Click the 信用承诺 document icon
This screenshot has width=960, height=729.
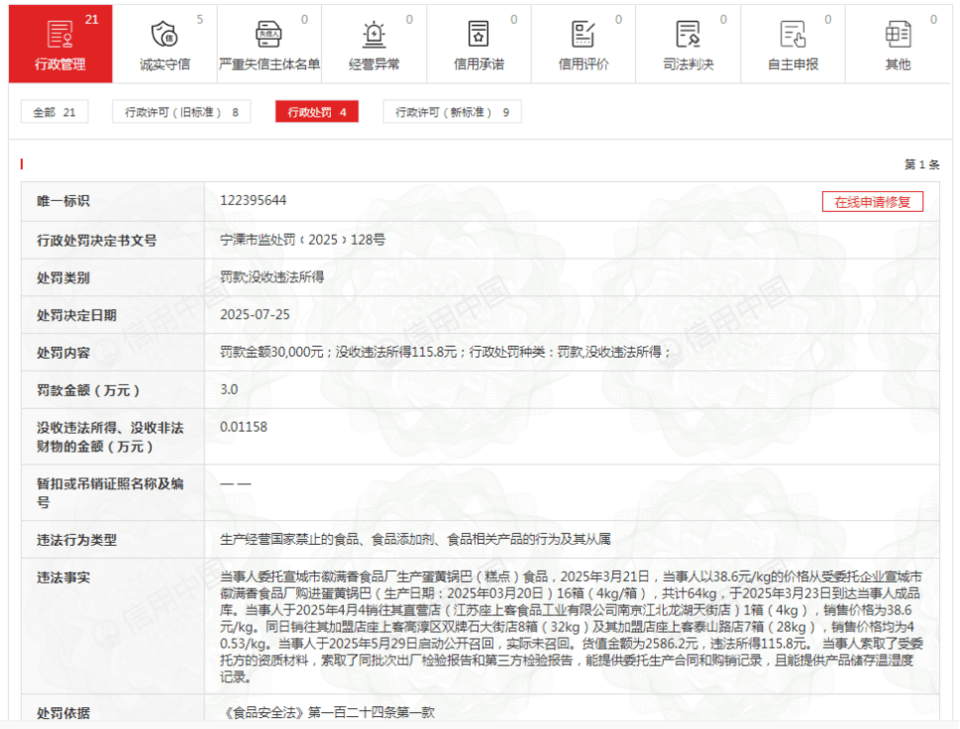(479, 33)
